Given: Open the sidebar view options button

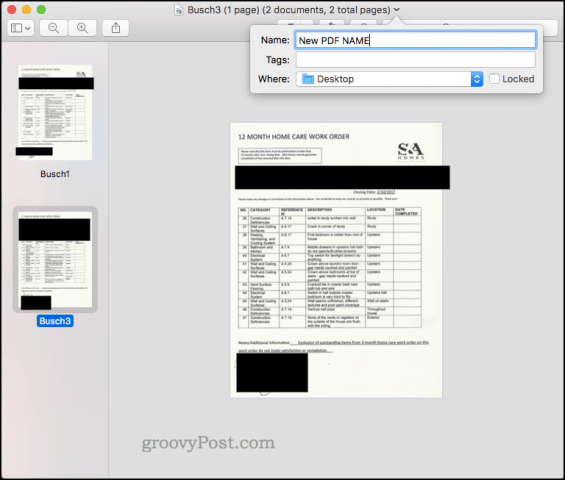Looking at the screenshot, I should pyautogui.click(x=21, y=28).
